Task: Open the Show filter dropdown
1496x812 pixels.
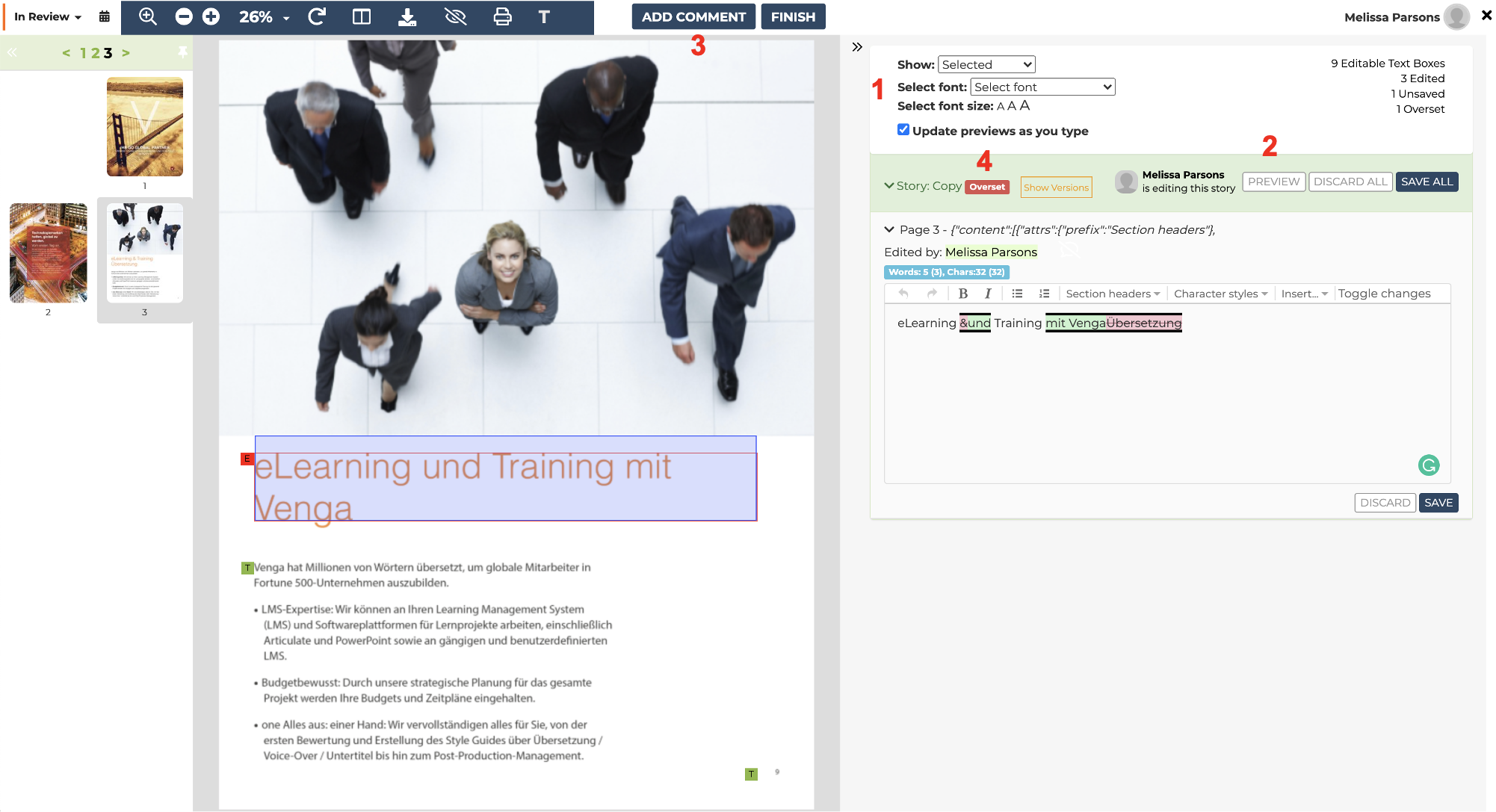Action: (986, 64)
